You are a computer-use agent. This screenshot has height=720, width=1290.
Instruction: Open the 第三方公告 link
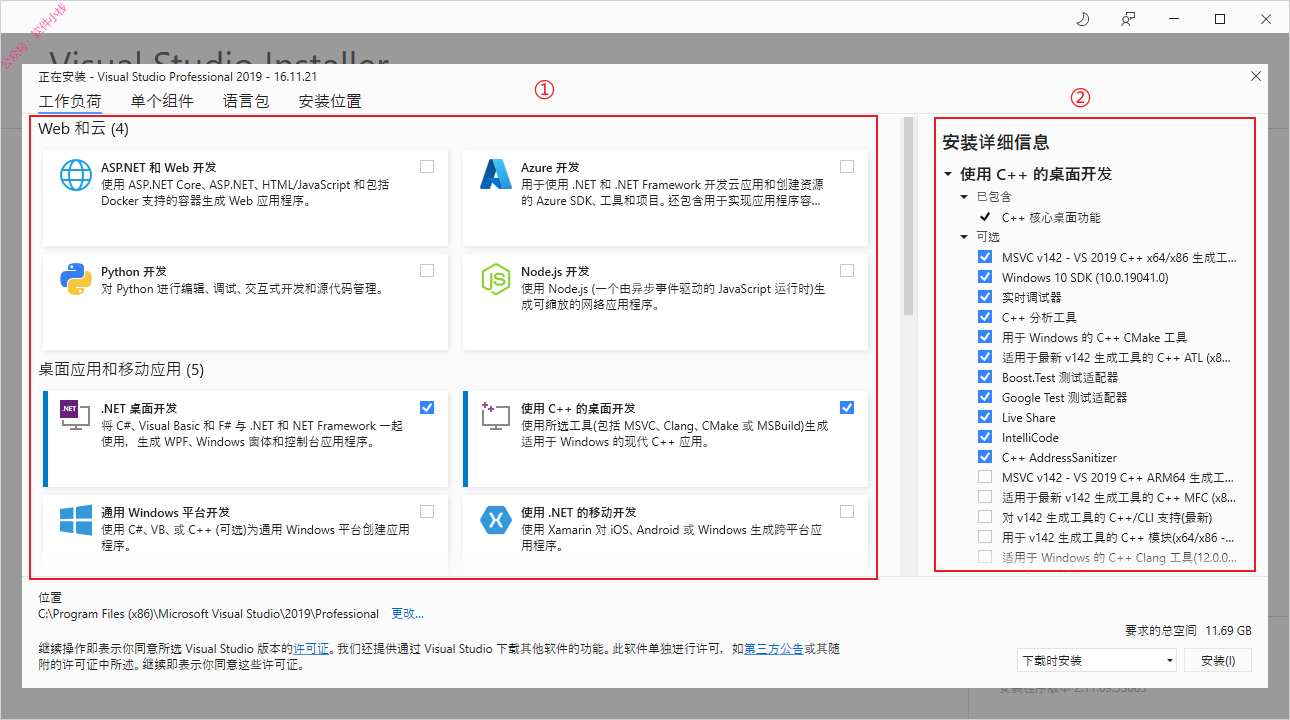click(x=774, y=648)
